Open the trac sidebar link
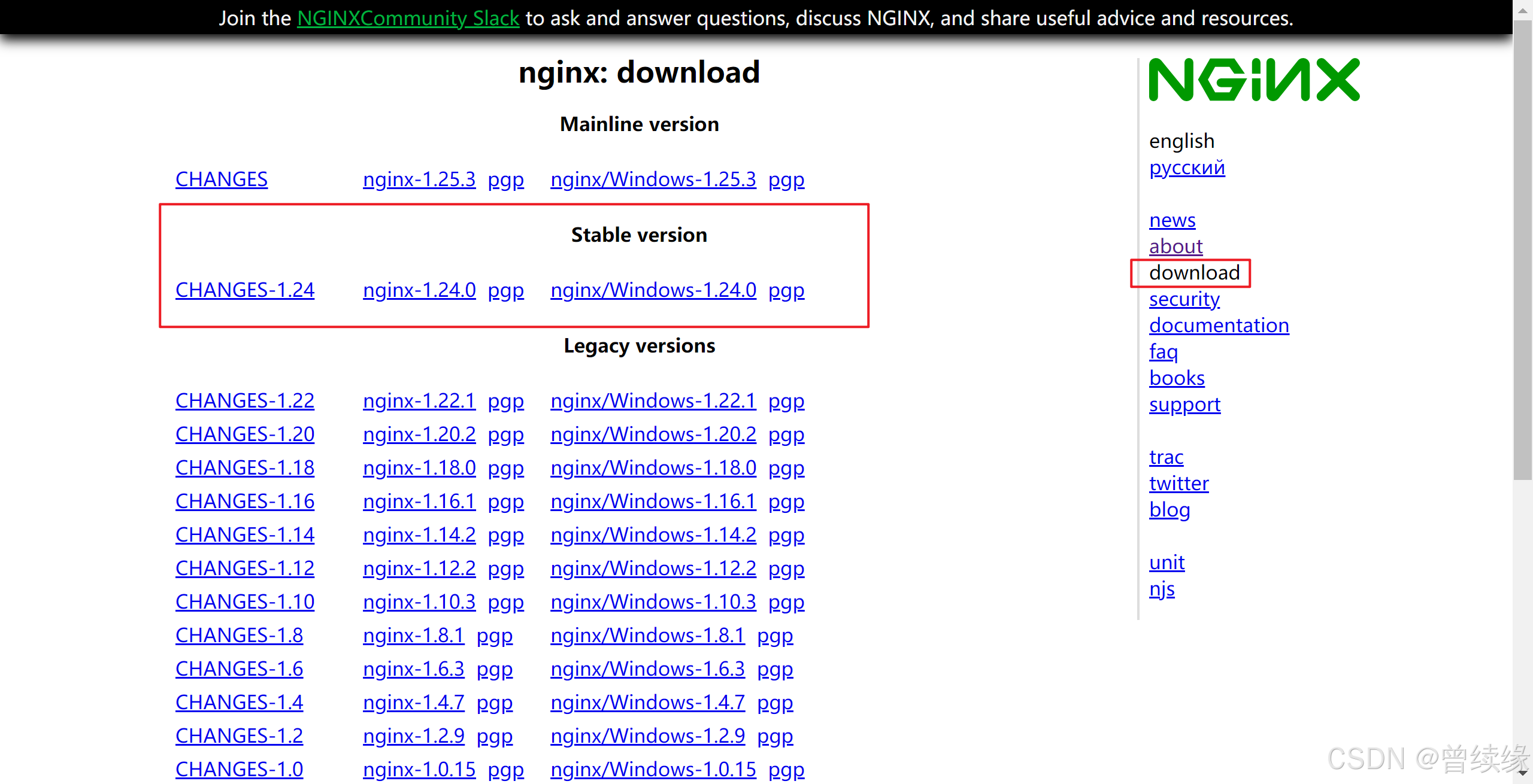Viewport: 1533px width, 784px height. [1166, 457]
